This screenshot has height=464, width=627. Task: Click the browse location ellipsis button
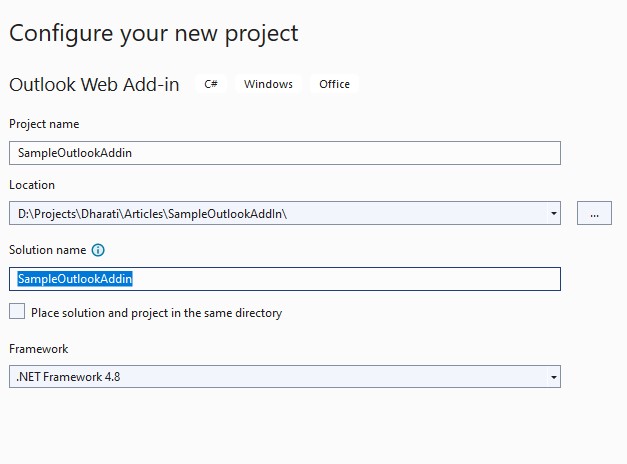594,213
